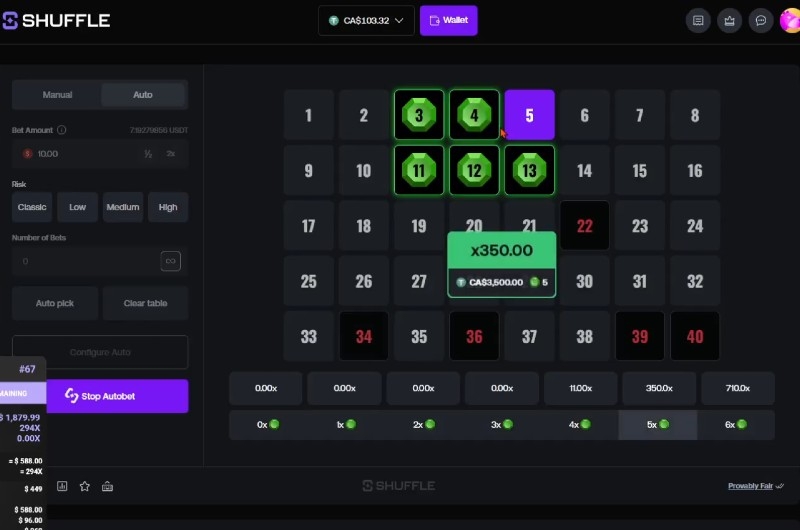Open the hotkeys keyboard icon
The width and height of the screenshot is (800, 530).
click(108, 486)
